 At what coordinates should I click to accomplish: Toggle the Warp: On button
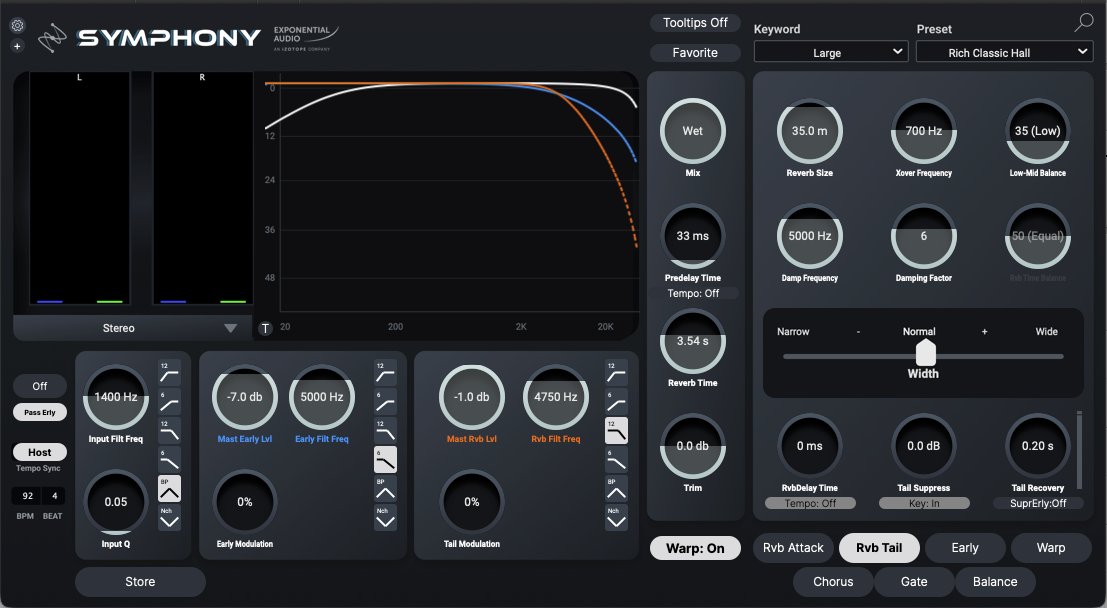[x=695, y=548]
